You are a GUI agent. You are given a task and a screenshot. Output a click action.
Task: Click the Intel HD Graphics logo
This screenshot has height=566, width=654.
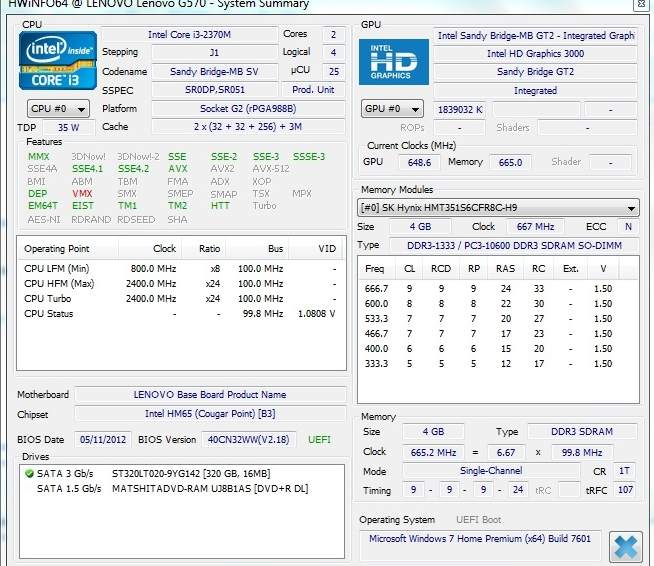[x=393, y=62]
